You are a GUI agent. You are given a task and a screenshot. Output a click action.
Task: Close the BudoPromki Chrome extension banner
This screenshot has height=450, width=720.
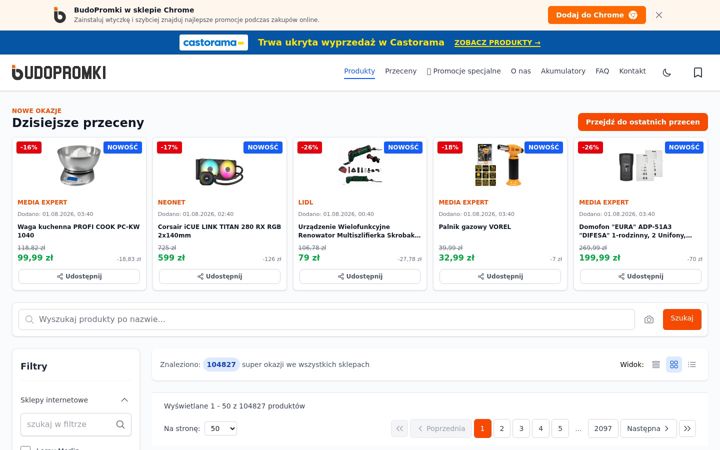pos(659,15)
